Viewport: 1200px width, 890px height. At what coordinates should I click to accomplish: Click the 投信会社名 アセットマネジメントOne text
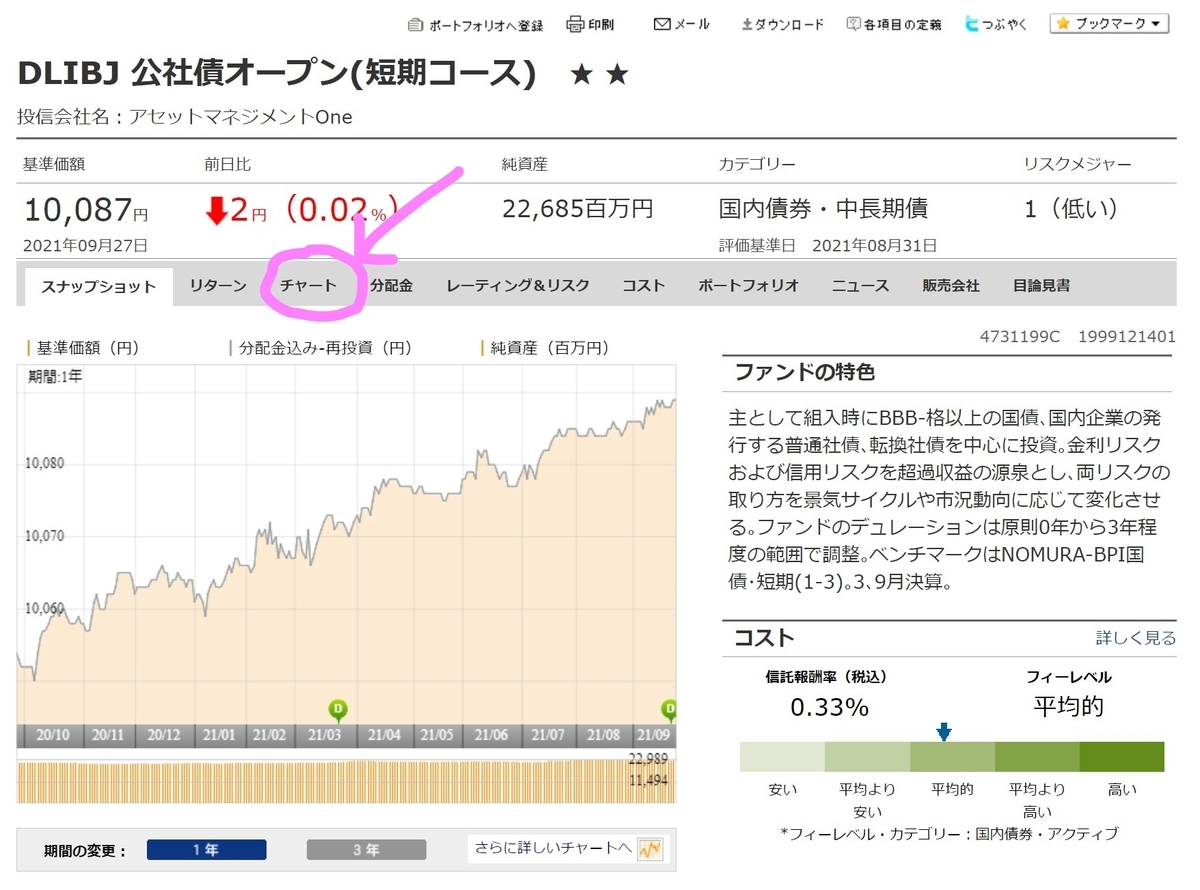185,117
